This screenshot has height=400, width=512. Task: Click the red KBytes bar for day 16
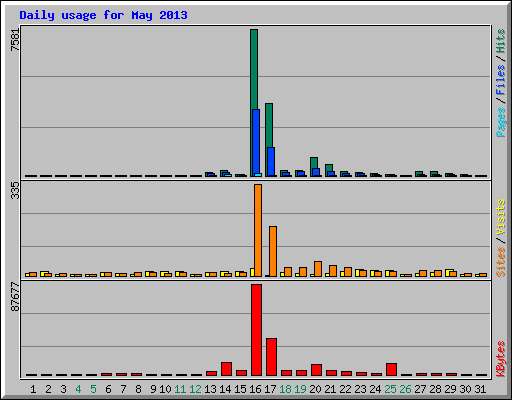[x=257, y=330]
